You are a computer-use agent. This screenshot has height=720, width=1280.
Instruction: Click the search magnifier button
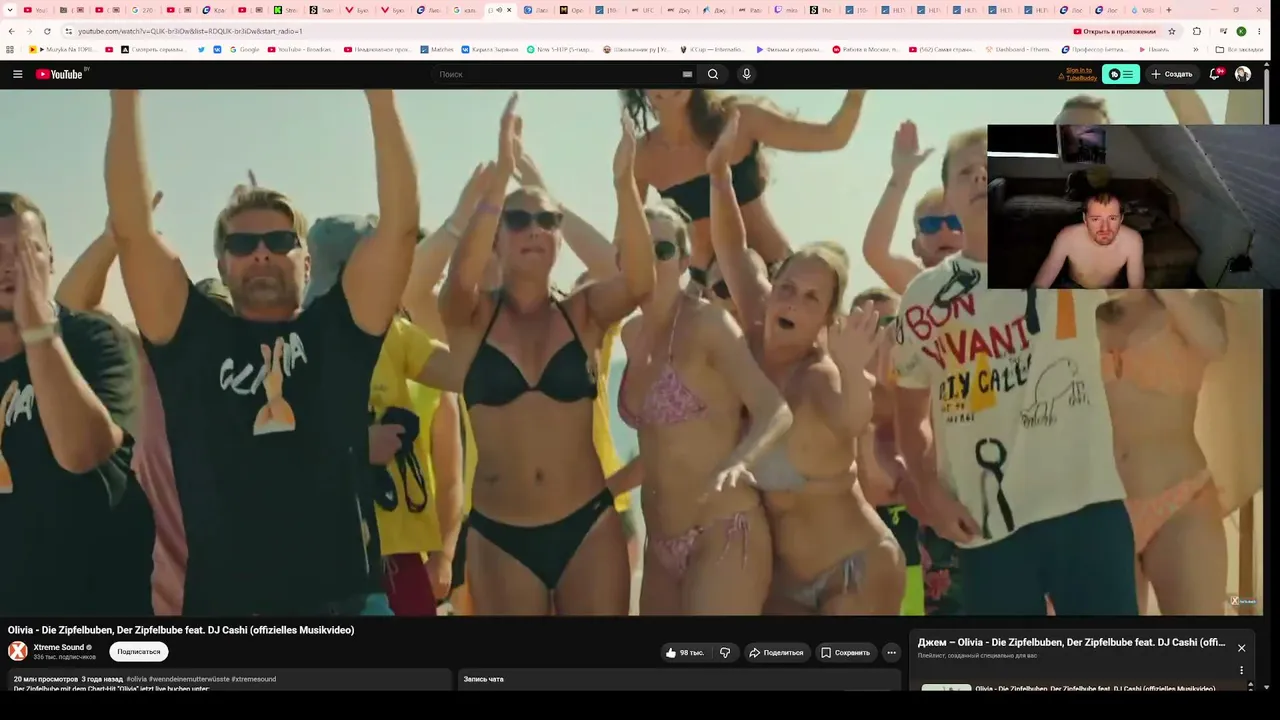pos(713,74)
